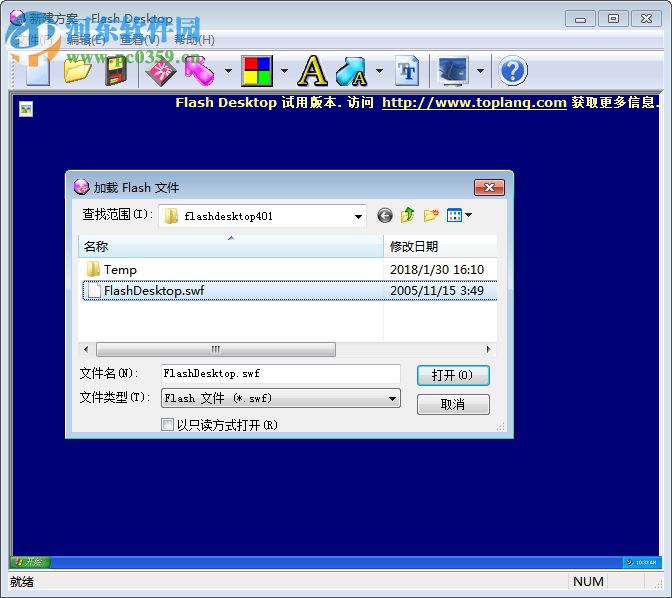Open the dropdown arrow beside the pink cursor
672x598 pixels.
click(x=228, y=71)
